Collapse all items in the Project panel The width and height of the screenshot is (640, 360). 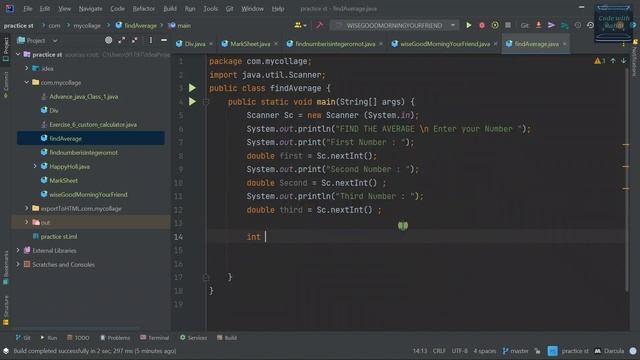135,40
